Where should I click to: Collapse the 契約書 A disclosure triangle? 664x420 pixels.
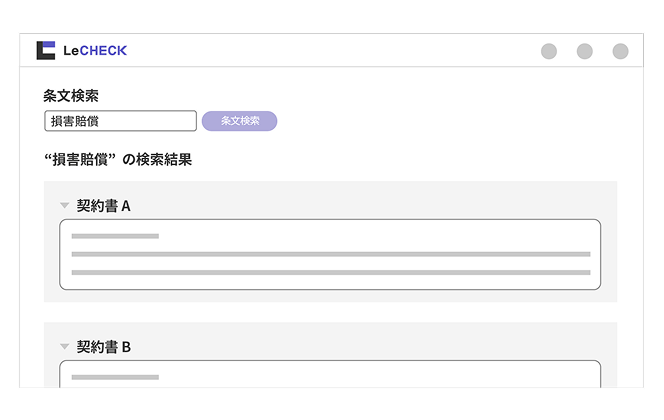(x=64, y=206)
